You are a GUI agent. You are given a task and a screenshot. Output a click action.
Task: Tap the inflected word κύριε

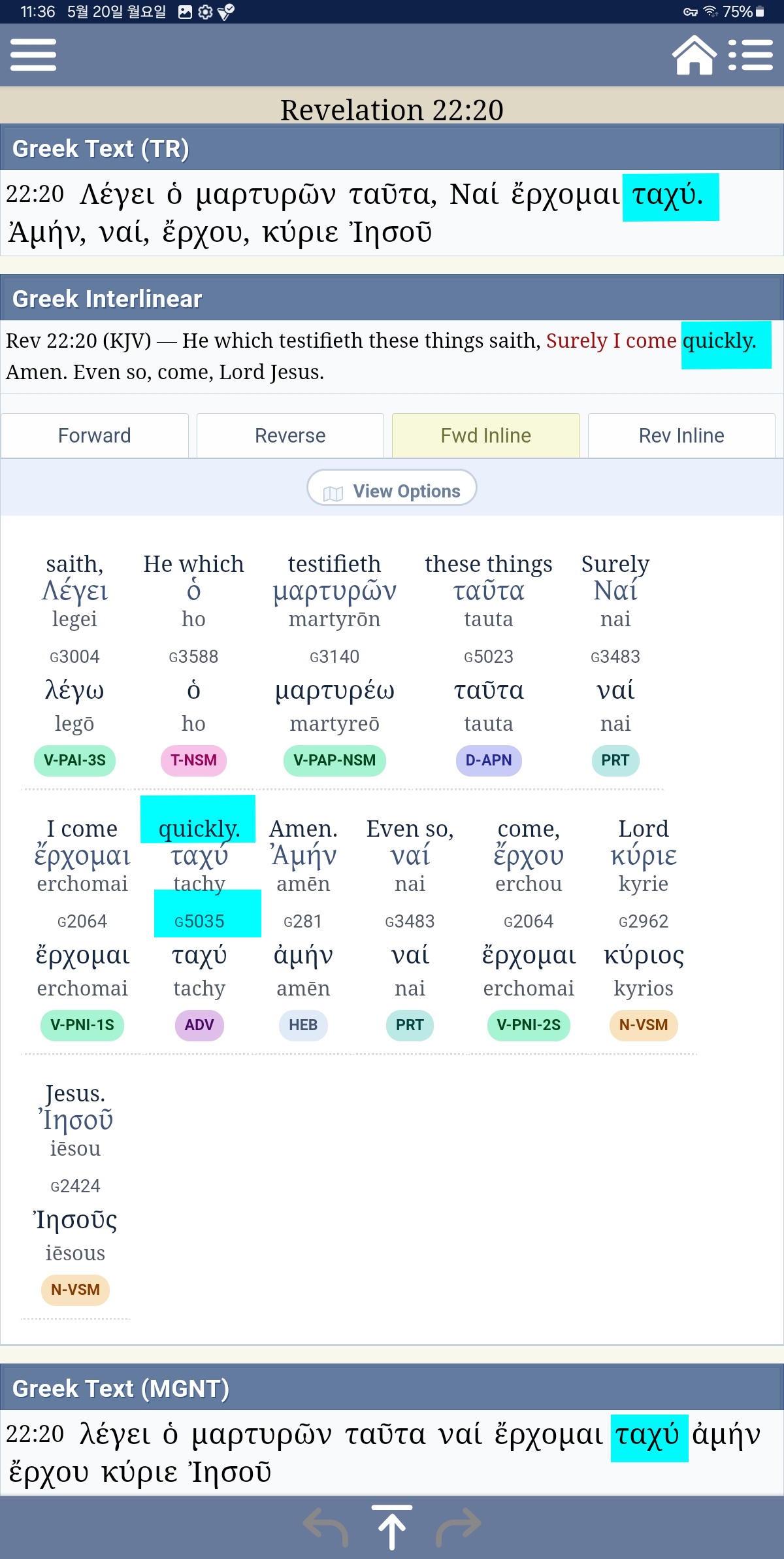[644, 856]
